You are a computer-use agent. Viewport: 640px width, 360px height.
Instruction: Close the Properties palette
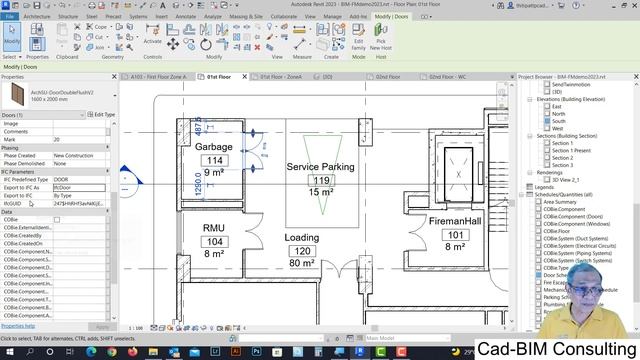(x=114, y=77)
